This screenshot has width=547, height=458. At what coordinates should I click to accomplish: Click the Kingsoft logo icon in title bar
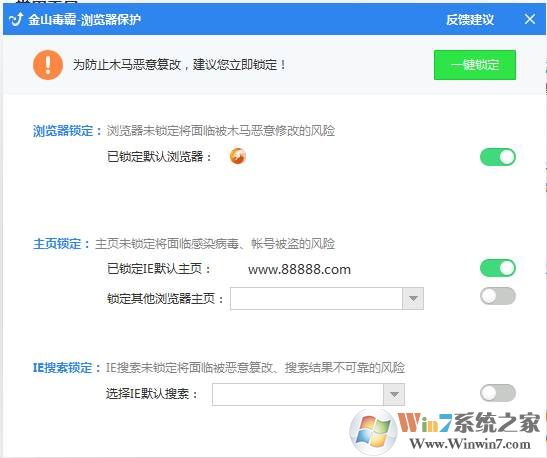click(16, 20)
